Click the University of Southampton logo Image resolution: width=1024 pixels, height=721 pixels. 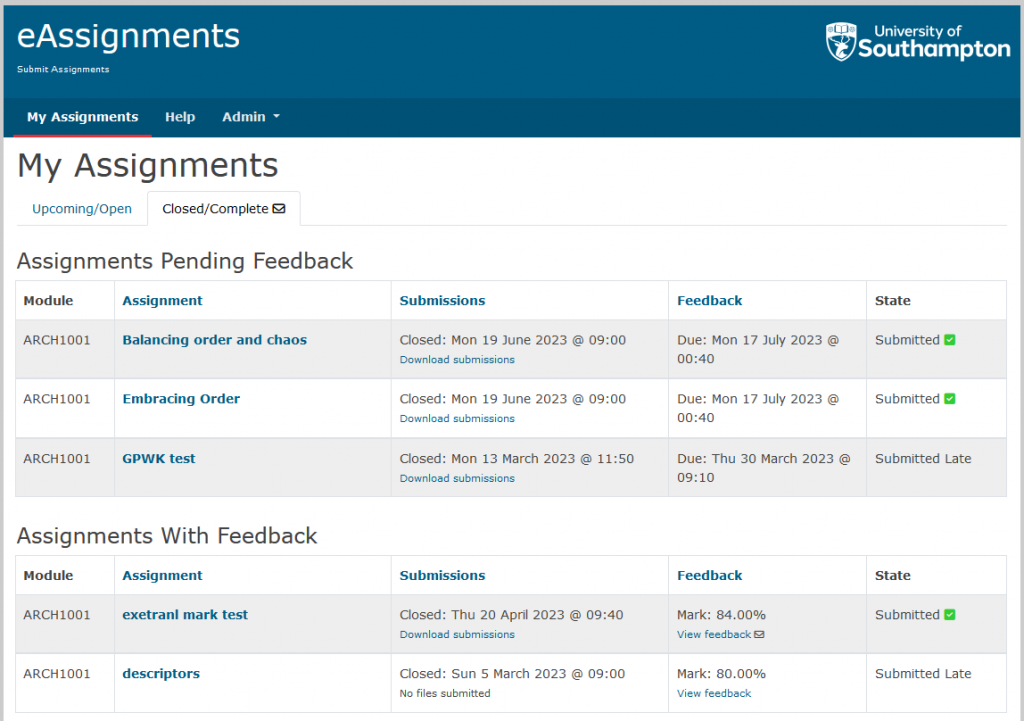pos(918,42)
